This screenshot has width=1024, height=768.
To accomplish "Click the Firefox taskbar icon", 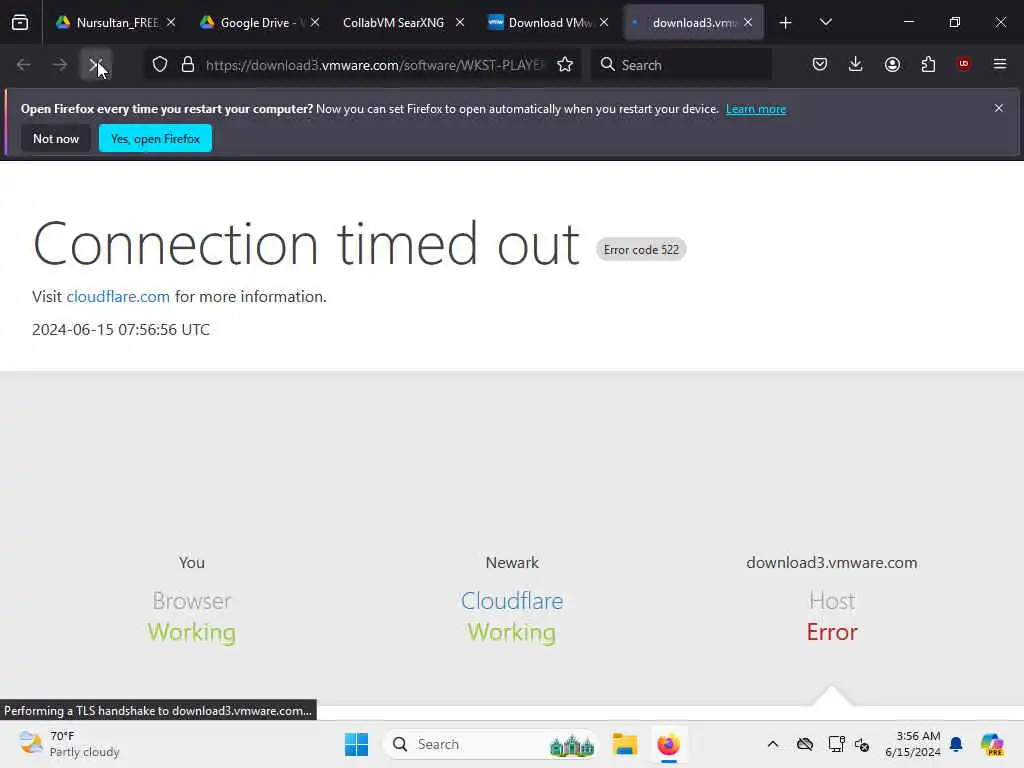I will [668, 744].
